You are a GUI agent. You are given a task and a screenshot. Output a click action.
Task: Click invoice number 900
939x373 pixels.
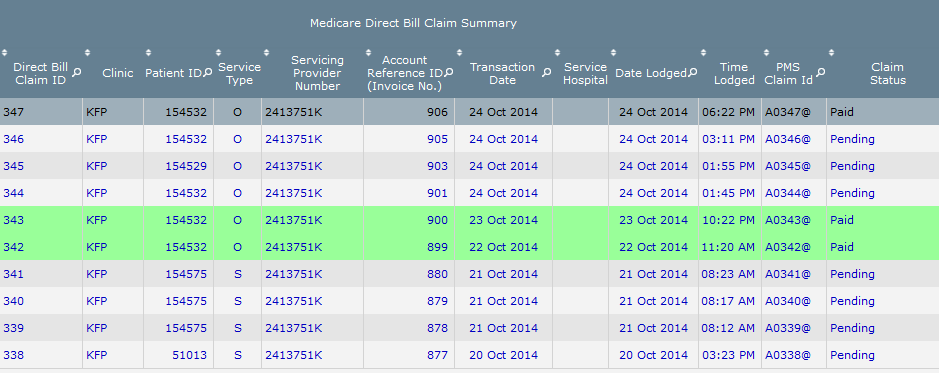click(x=437, y=220)
